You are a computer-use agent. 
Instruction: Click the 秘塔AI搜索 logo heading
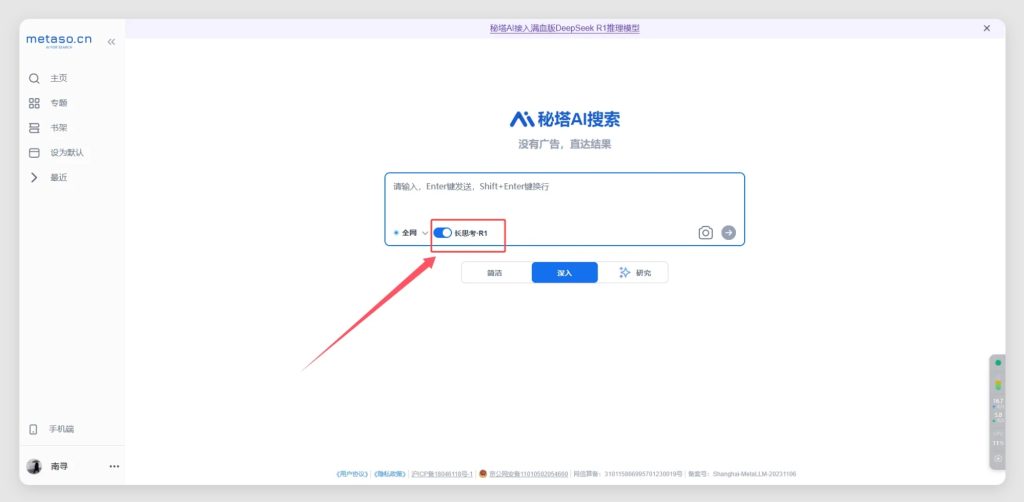click(x=564, y=119)
